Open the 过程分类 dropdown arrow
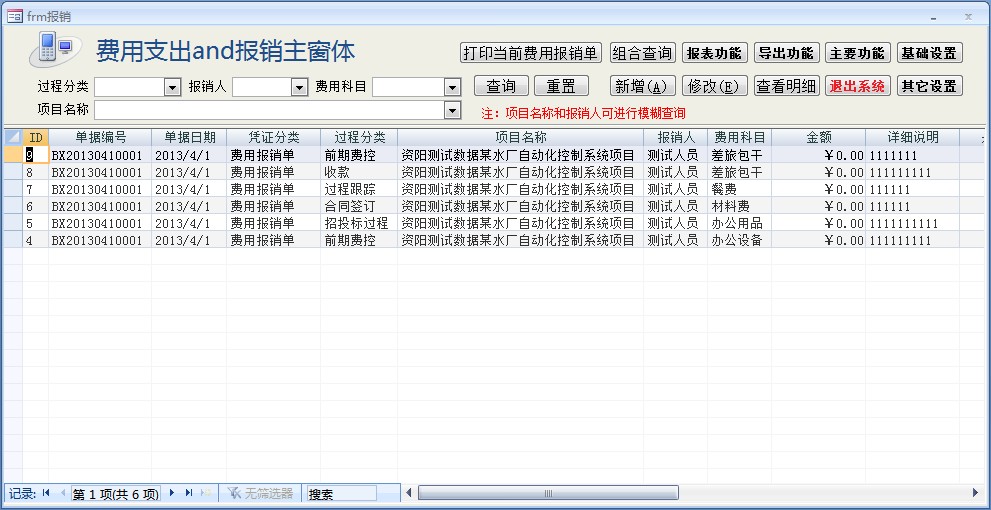 point(173,88)
